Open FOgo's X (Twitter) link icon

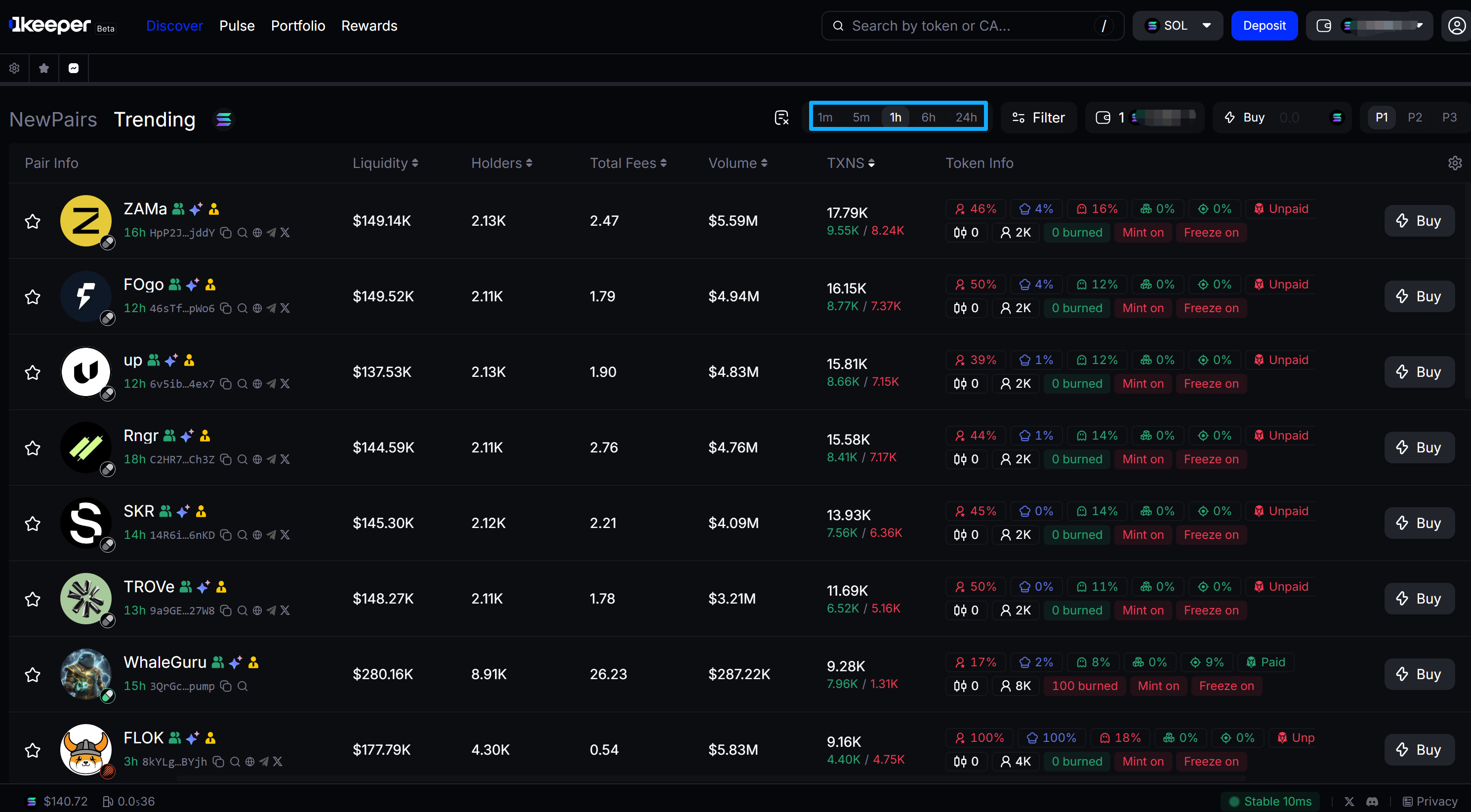[x=285, y=308]
